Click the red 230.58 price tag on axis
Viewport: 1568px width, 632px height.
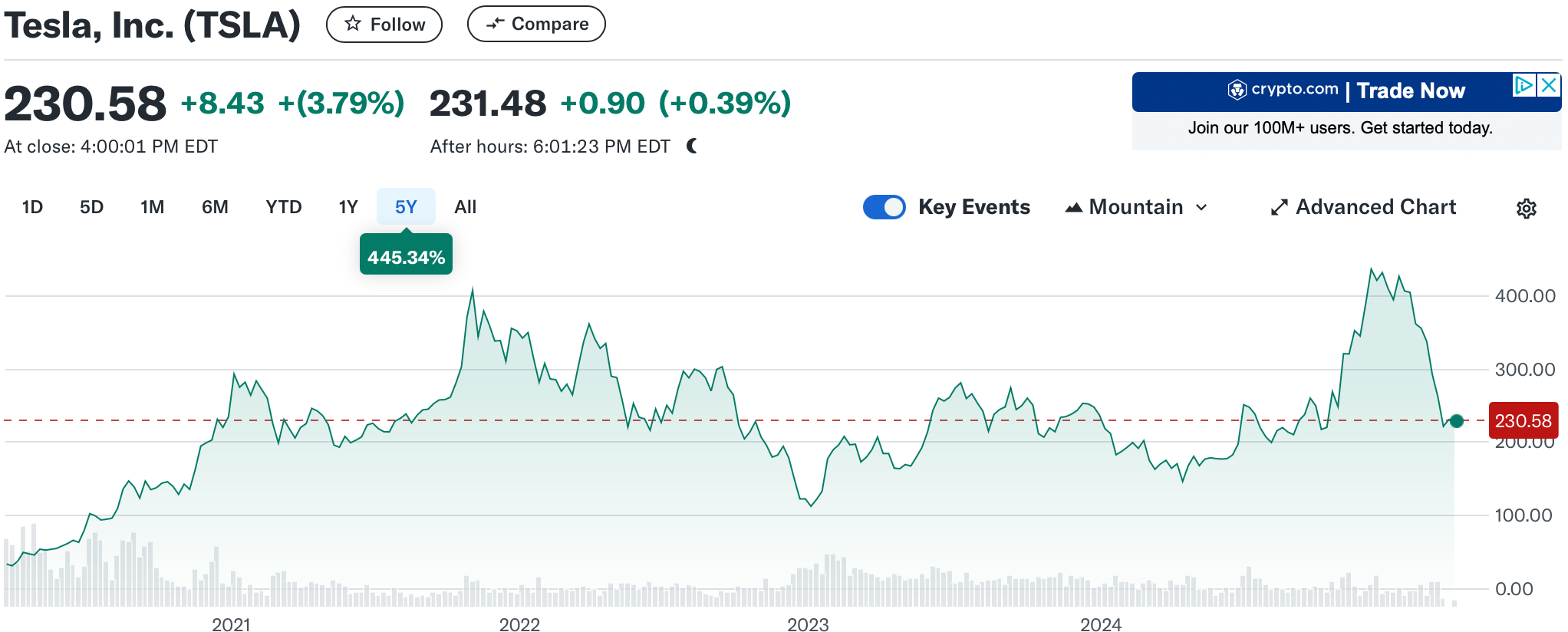(1524, 420)
